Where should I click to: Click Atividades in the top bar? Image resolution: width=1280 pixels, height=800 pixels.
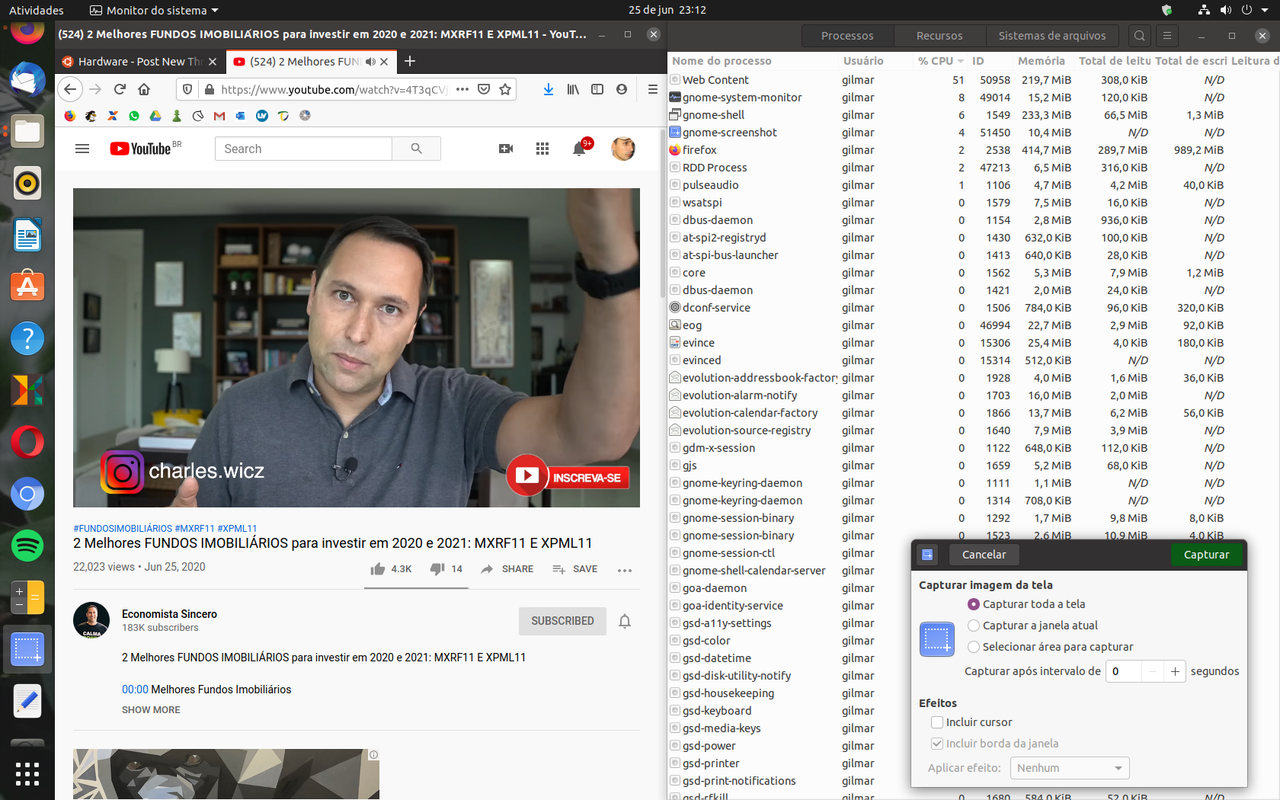click(36, 10)
